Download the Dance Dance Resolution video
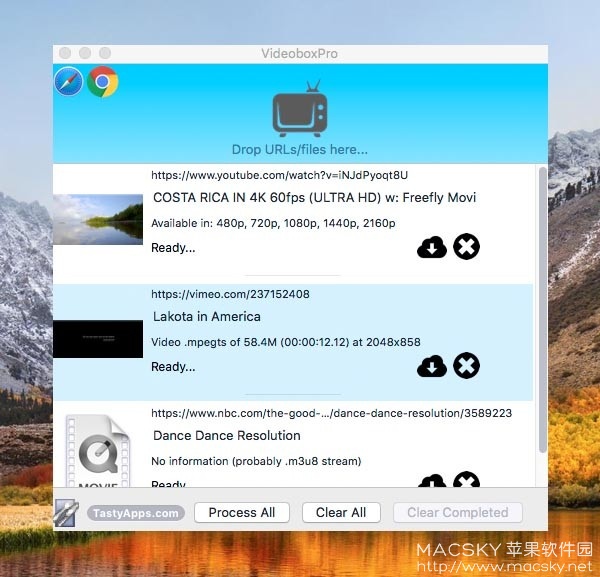The height and width of the screenshot is (577, 600). [432, 480]
